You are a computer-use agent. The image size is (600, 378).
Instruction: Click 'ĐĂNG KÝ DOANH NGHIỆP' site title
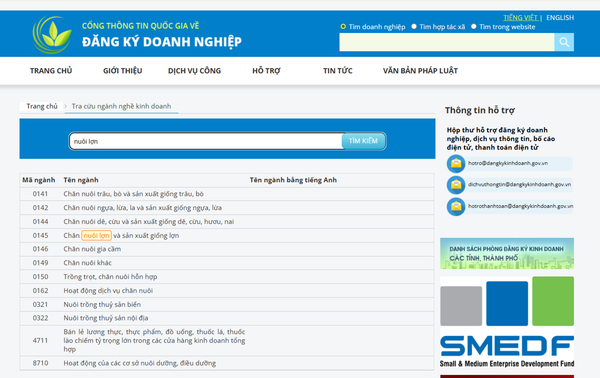coord(162,42)
